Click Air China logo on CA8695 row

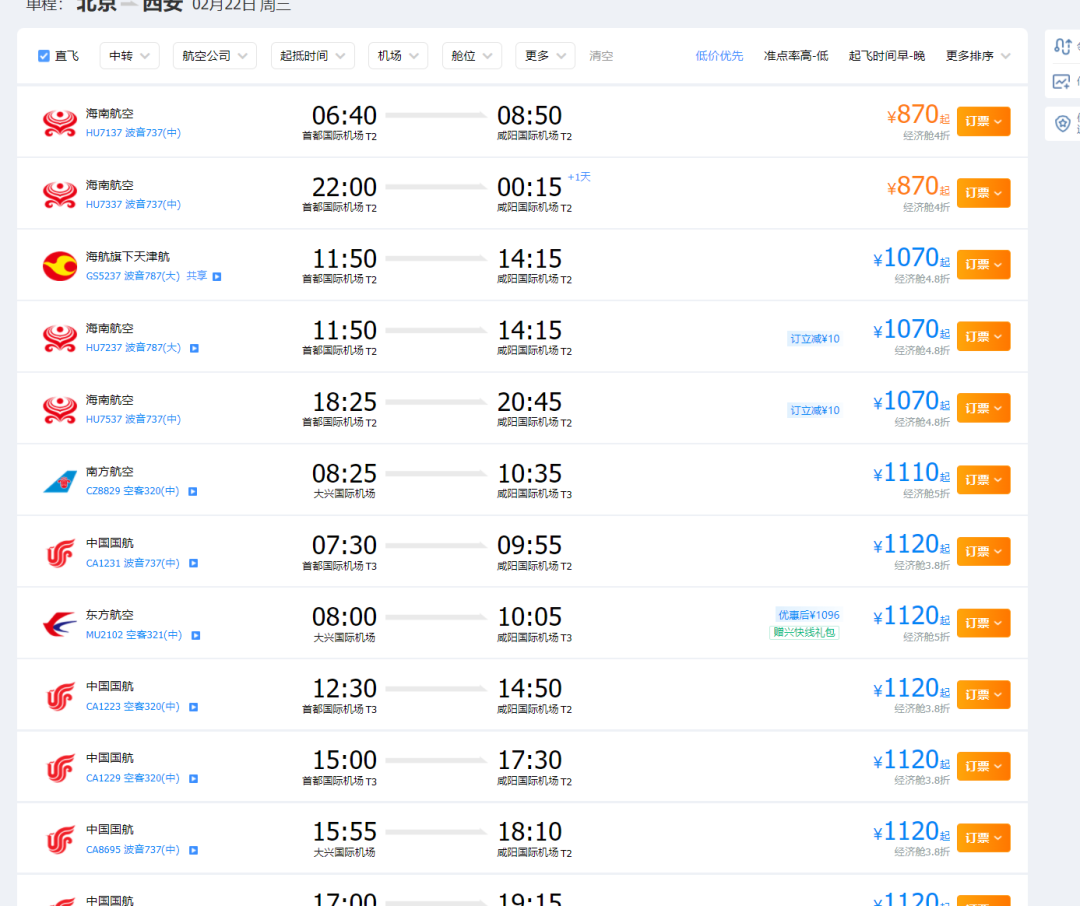pos(60,840)
